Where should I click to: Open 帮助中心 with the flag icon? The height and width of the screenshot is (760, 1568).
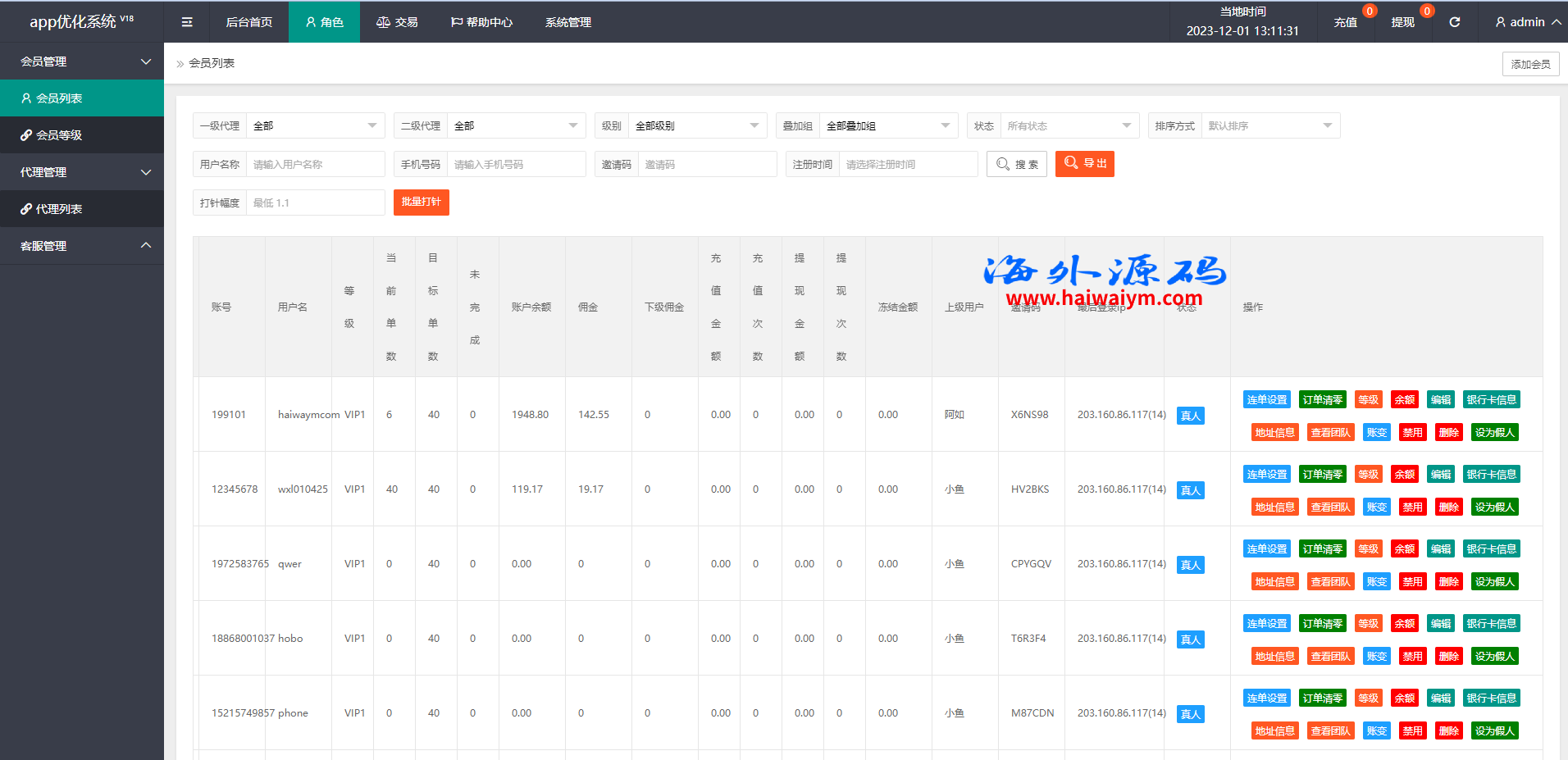click(x=481, y=22)
